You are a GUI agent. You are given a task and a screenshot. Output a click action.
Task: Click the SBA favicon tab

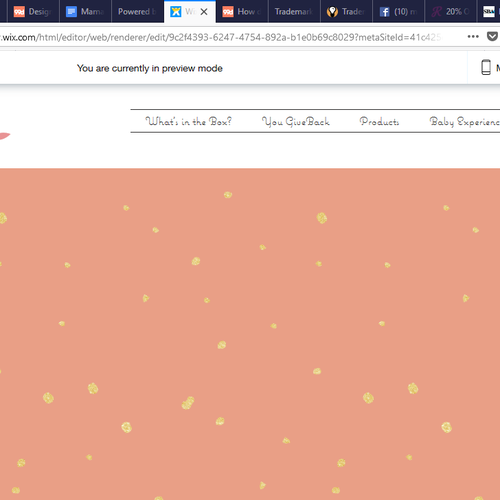pos(489,12)
